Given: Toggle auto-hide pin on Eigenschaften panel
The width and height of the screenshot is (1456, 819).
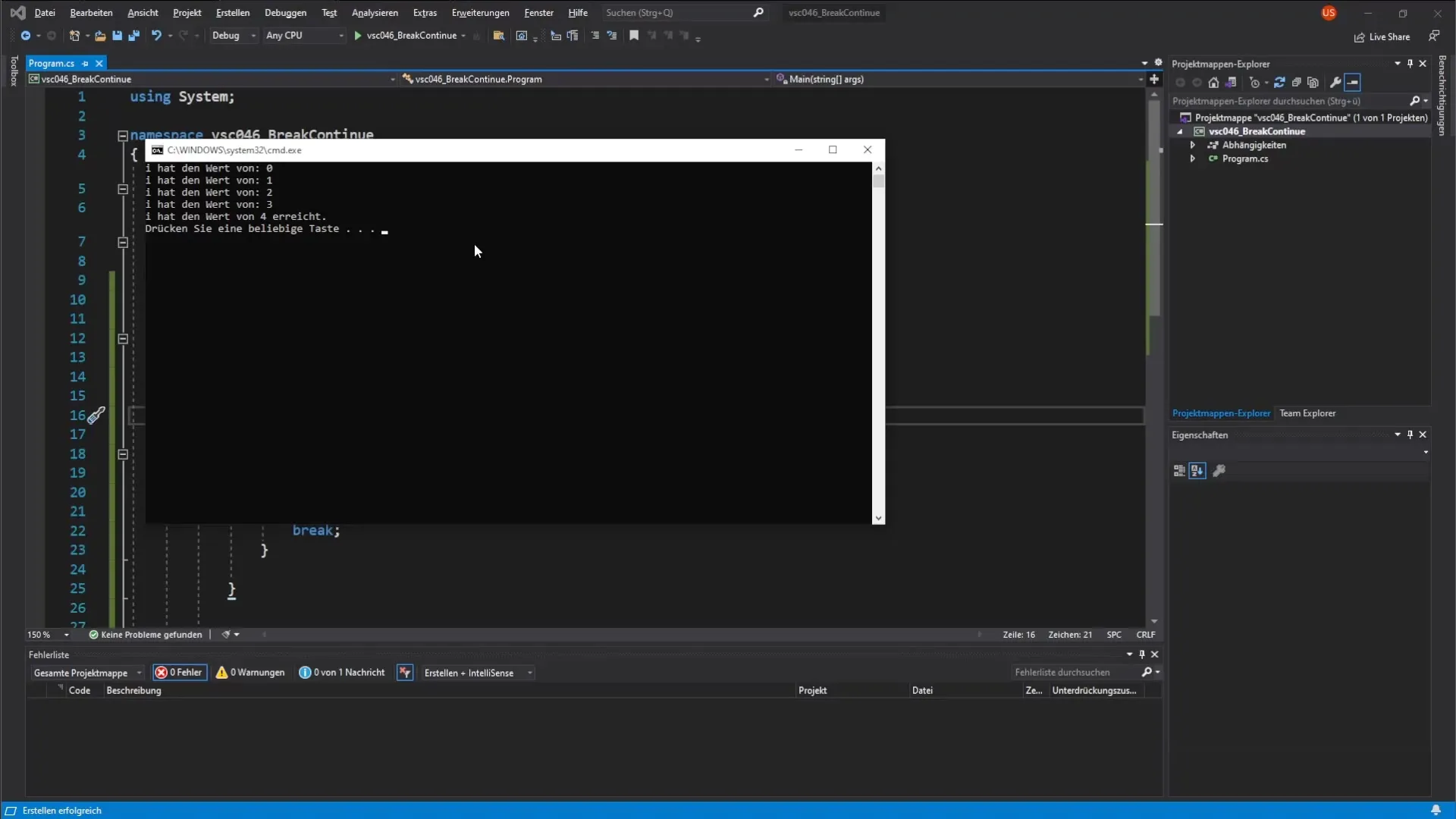Looking at the screenshot, I should pos(1410,435).
